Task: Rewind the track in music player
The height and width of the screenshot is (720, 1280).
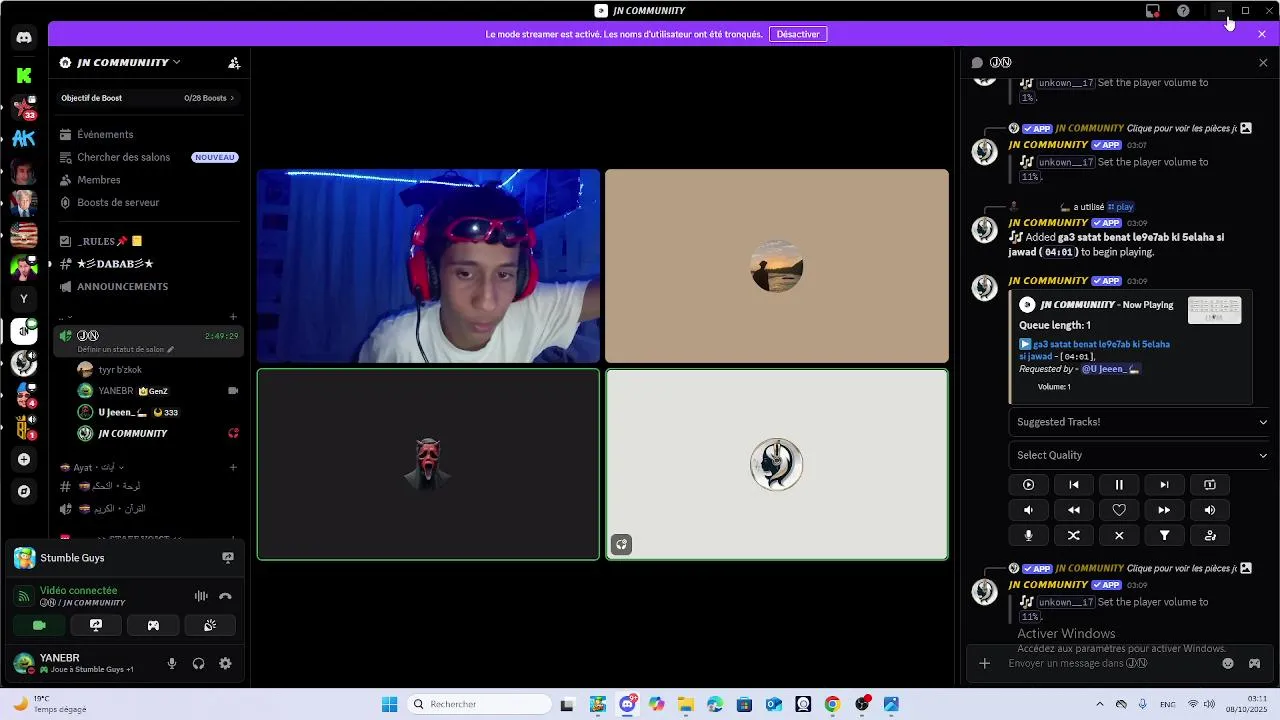Action: coord(1074,510)
